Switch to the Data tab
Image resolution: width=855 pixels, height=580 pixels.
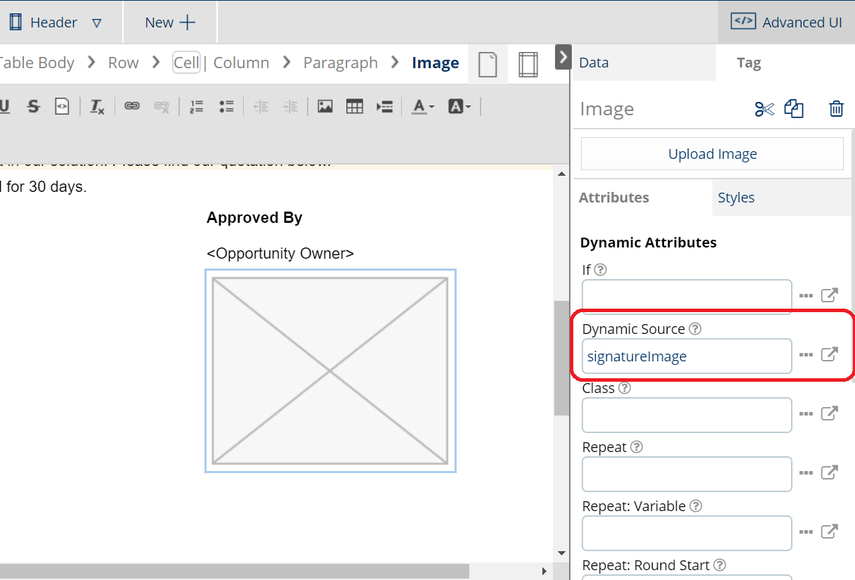coord(594,62)
